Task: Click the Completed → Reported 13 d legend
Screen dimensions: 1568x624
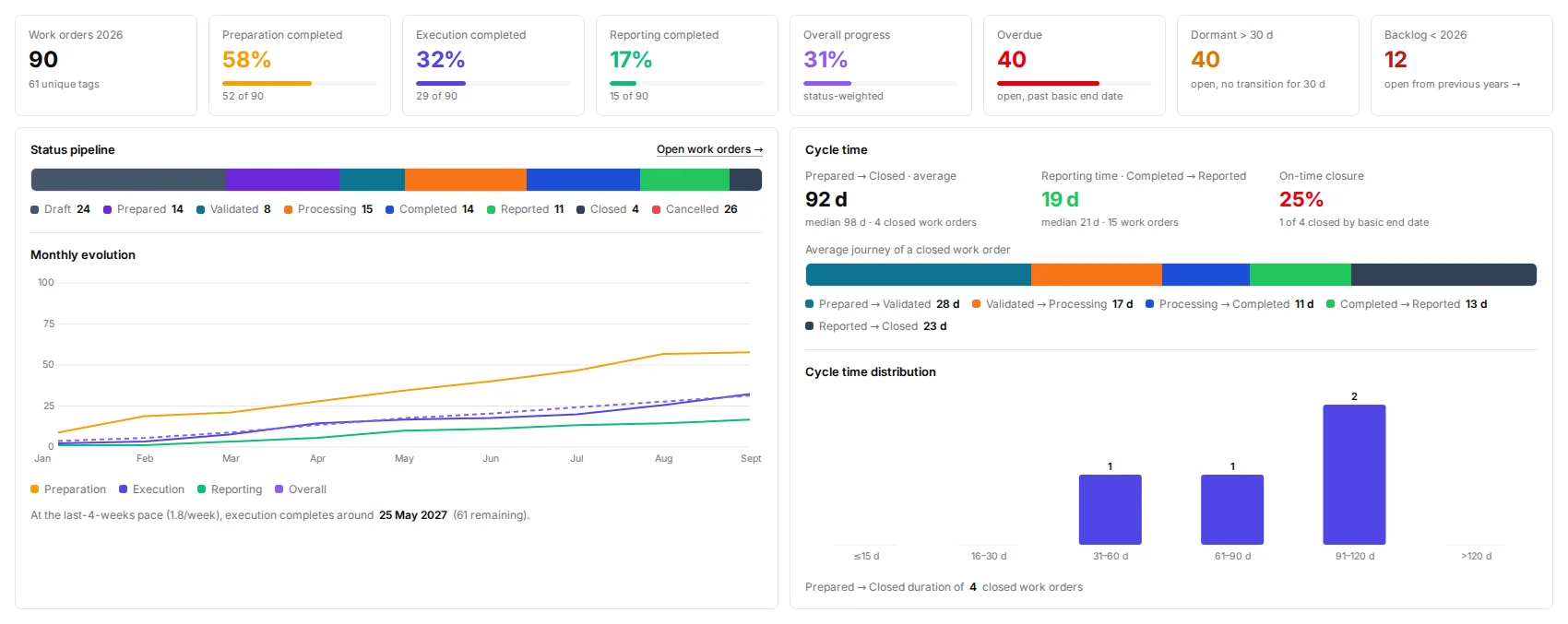Action: 1407,304
